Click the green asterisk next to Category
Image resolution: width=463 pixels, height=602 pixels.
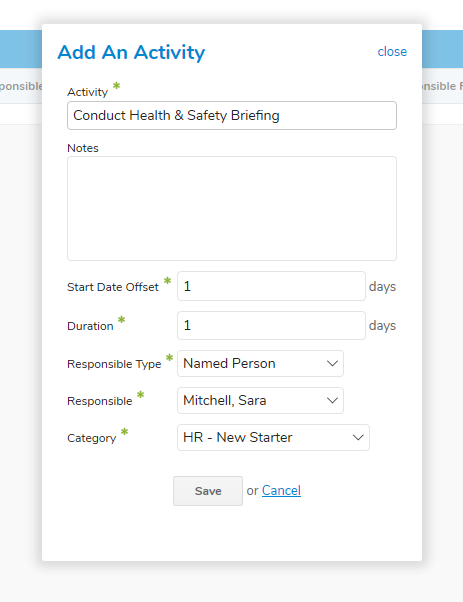tap(124, 432)
